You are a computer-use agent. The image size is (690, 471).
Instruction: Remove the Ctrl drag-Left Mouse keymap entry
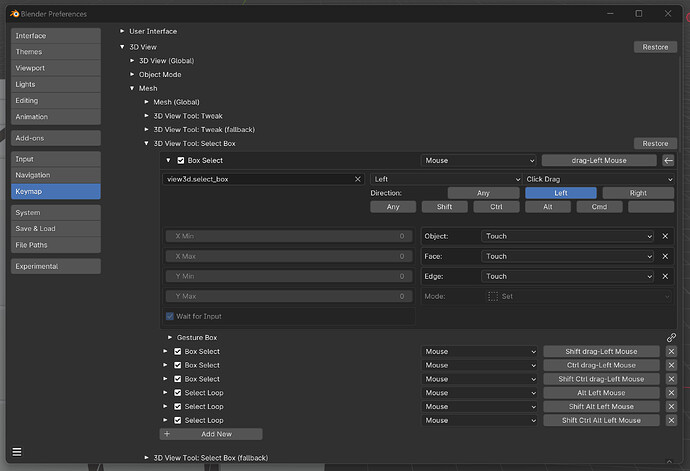(671, 365)
